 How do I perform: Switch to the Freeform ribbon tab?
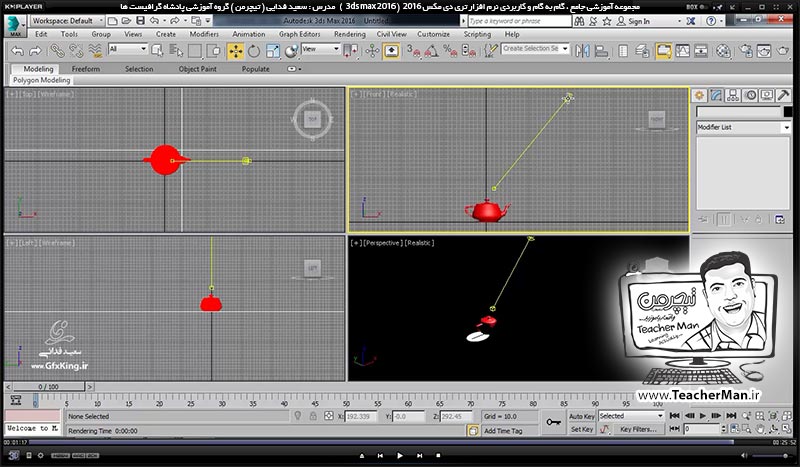point(86,69)
